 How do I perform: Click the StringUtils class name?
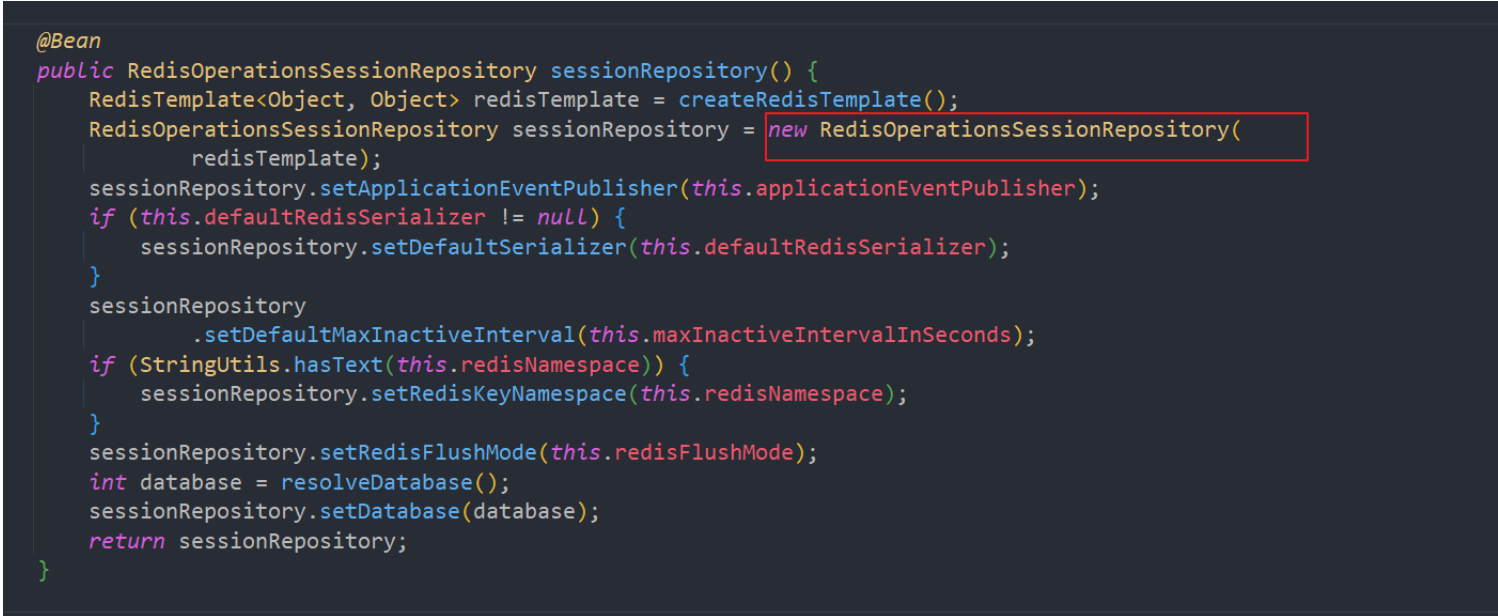tap(211, 365)
